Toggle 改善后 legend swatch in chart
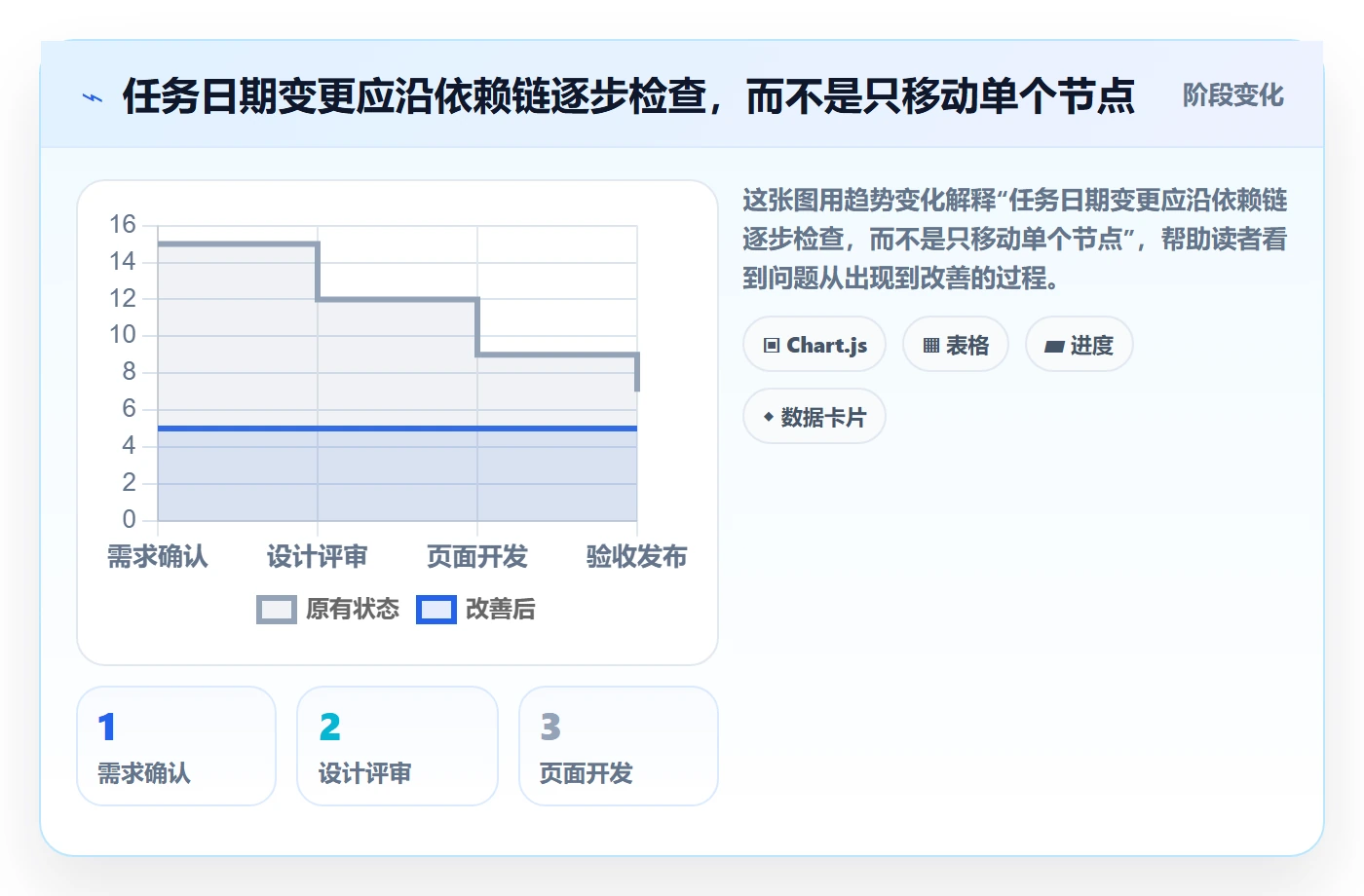The width and height of the screenshot is (1364, 896). (x=436, y=610)
